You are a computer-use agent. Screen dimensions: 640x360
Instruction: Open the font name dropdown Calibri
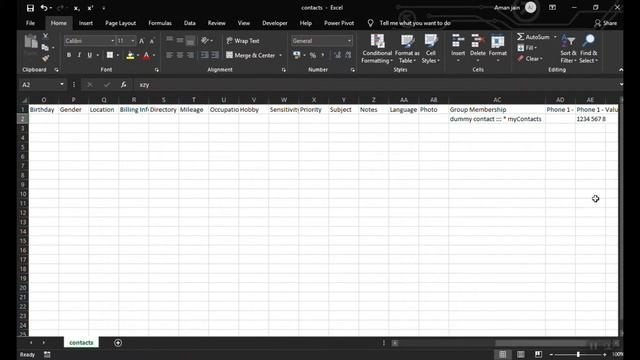click(x=112, y=41)
